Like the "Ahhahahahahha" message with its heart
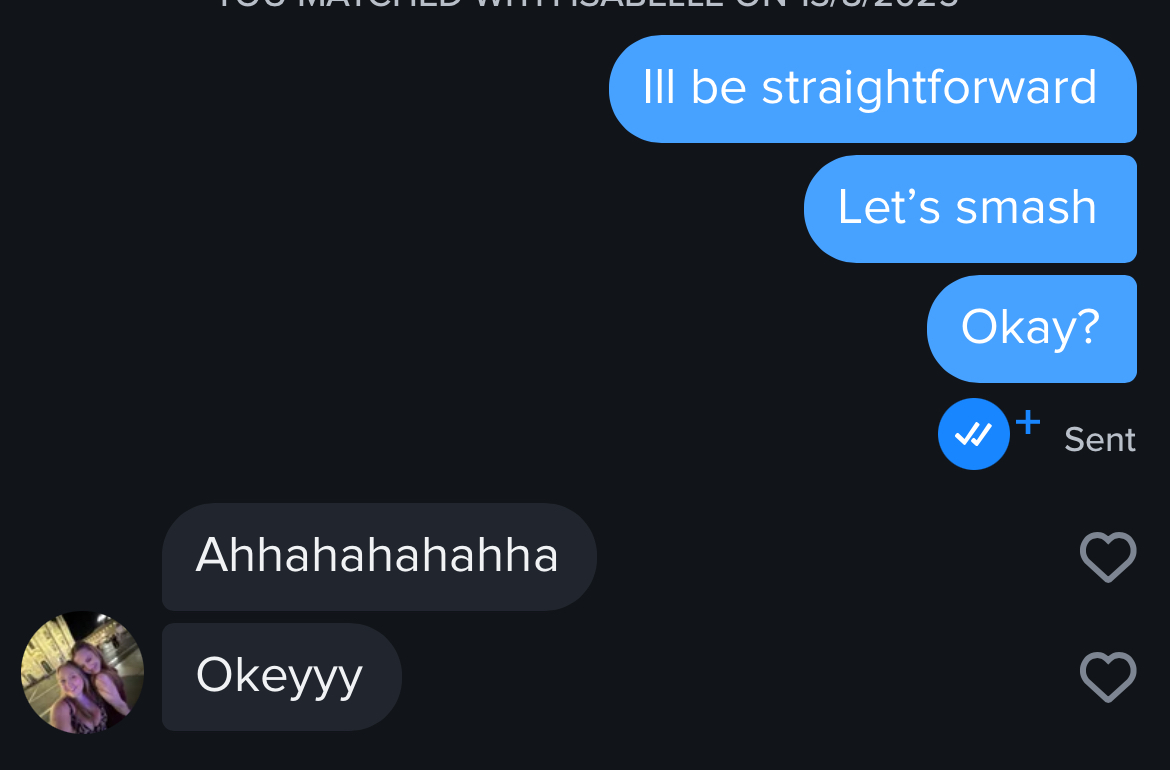The width and height of the screenshot is (1170, 770). (1108, 557)
